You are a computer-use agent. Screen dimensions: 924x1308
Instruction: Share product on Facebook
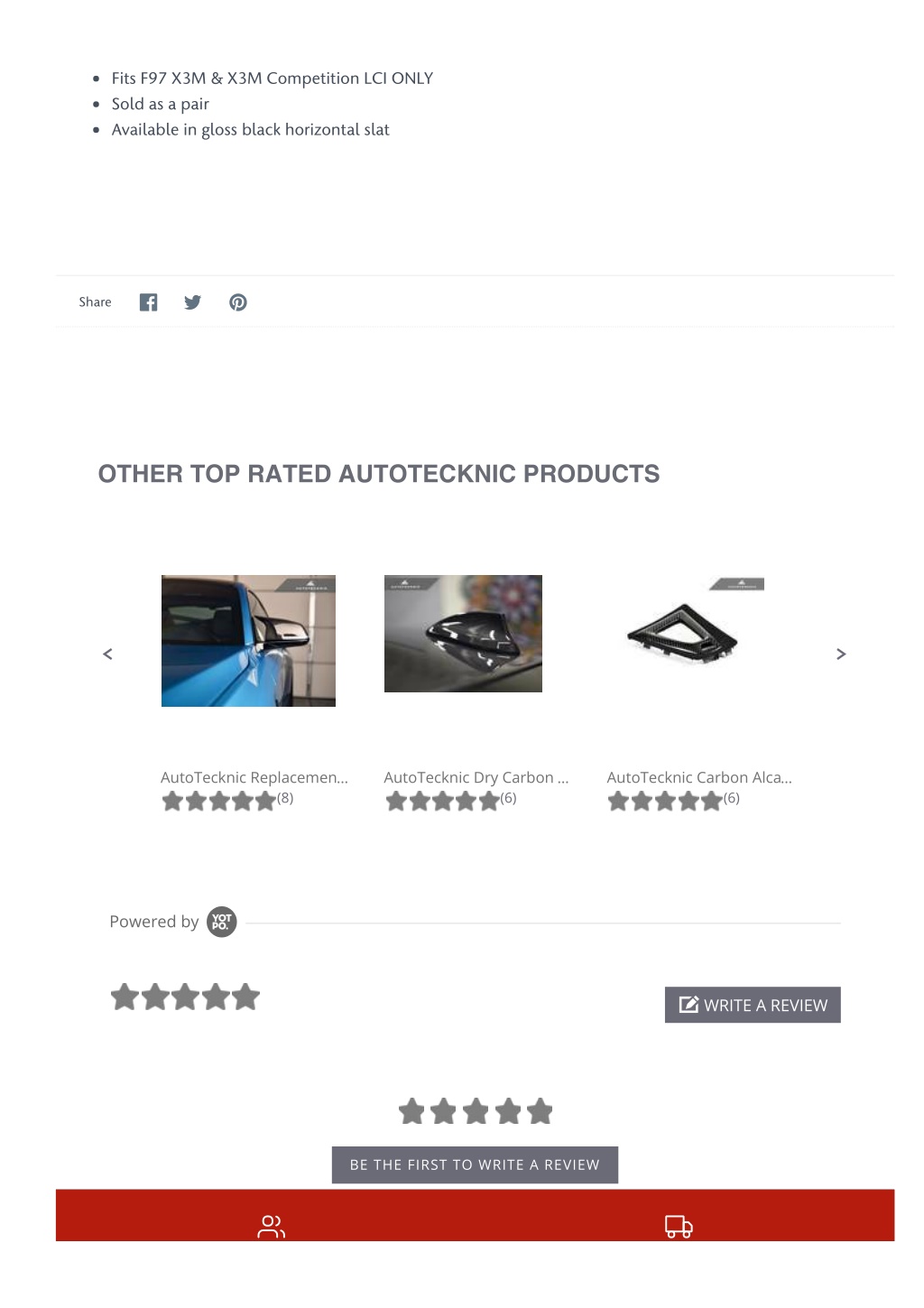148,302
